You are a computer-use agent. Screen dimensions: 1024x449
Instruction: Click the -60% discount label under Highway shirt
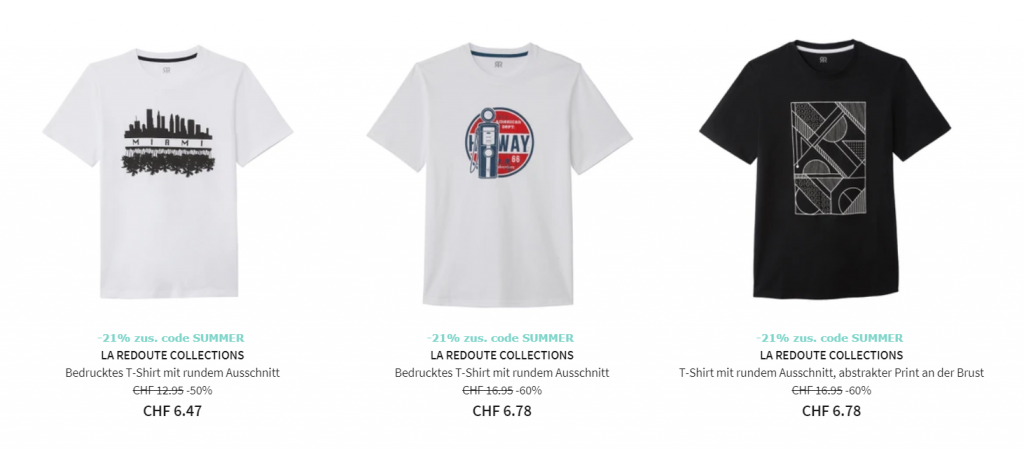click(x=529, y=391)
